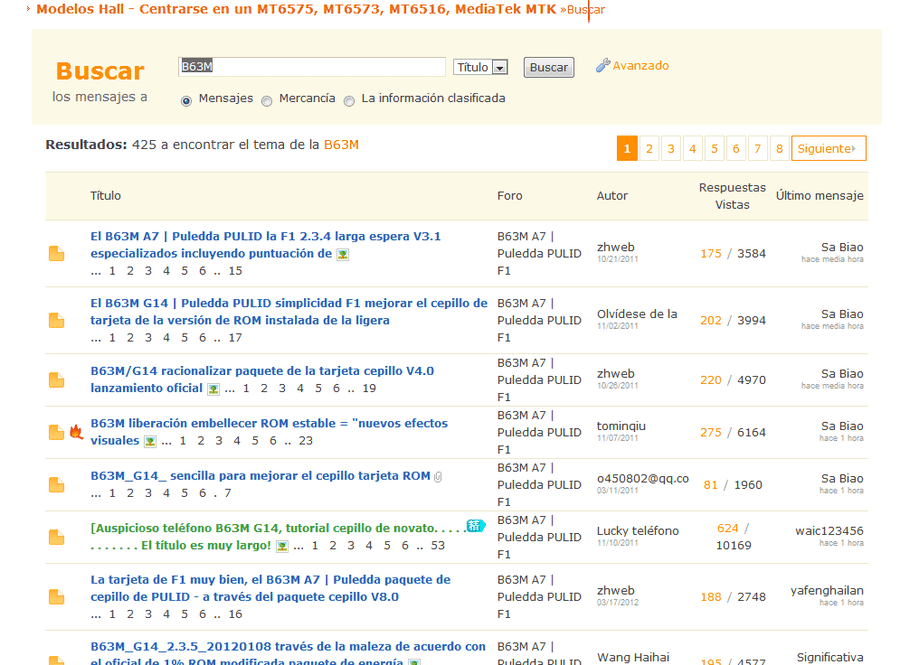
Task: Click image icon after 'El título es muy largo!'
Action: [282, 546]
